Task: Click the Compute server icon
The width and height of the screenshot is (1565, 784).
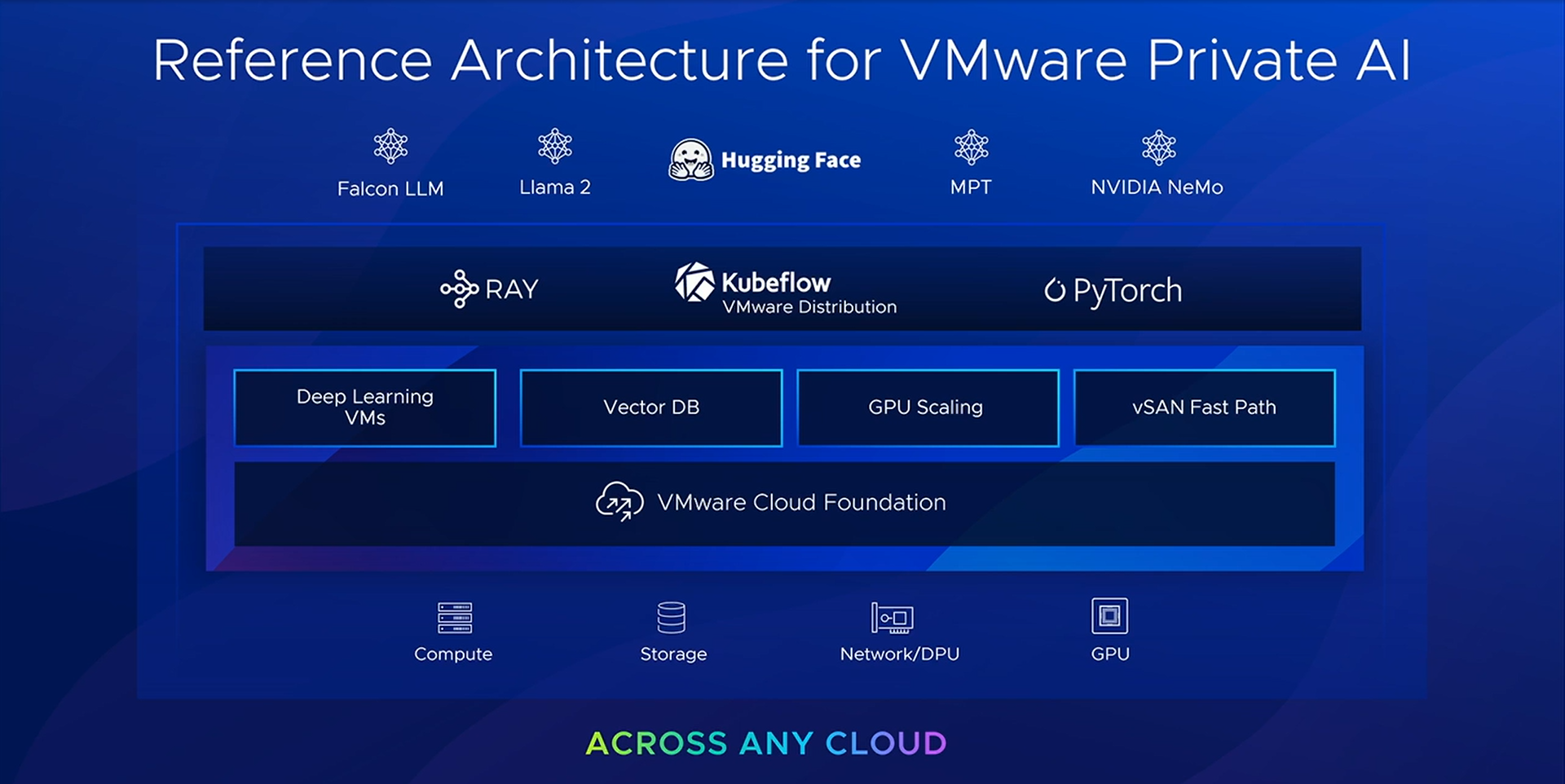Action: (455, 618)
